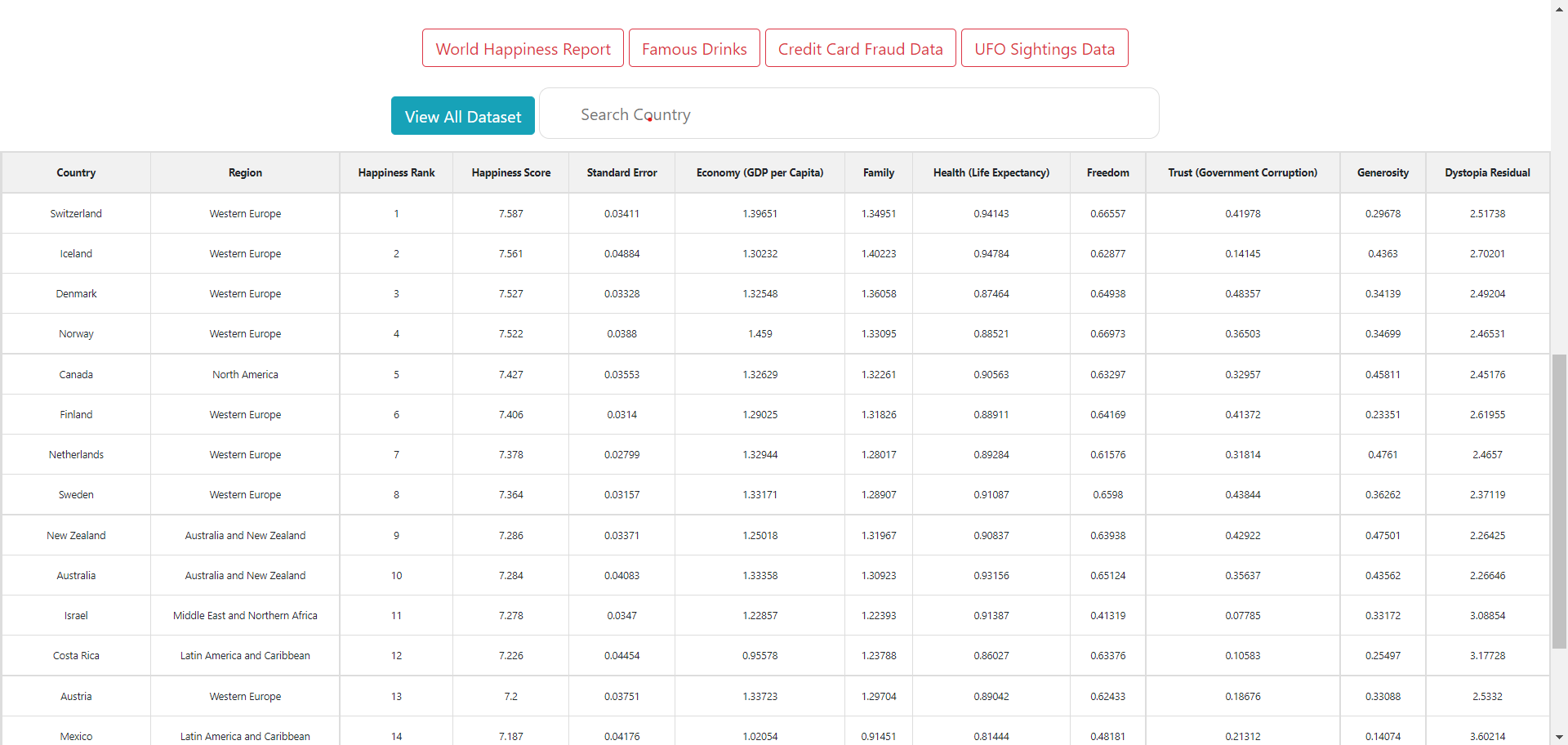Select the Austria country cell
Viewport: 1568px width, 745px height.
pyautogui.click(x=76, y=696)
